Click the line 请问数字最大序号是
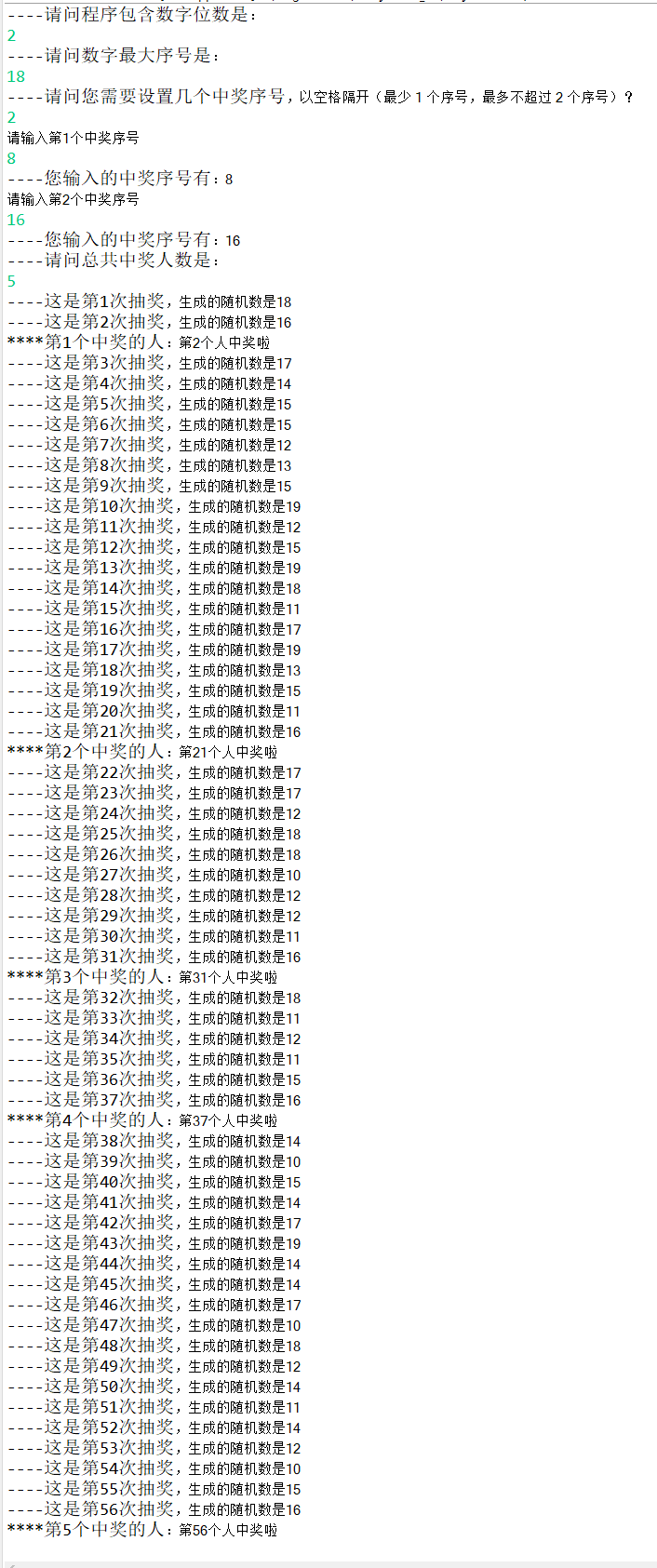Screen dimensions: 657x1568 [x=114, y=56]
